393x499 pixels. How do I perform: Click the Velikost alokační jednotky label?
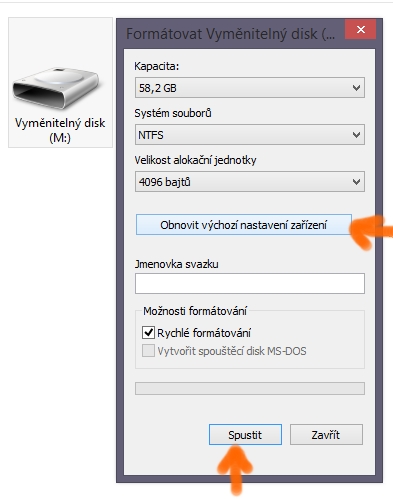pos(195,160)
